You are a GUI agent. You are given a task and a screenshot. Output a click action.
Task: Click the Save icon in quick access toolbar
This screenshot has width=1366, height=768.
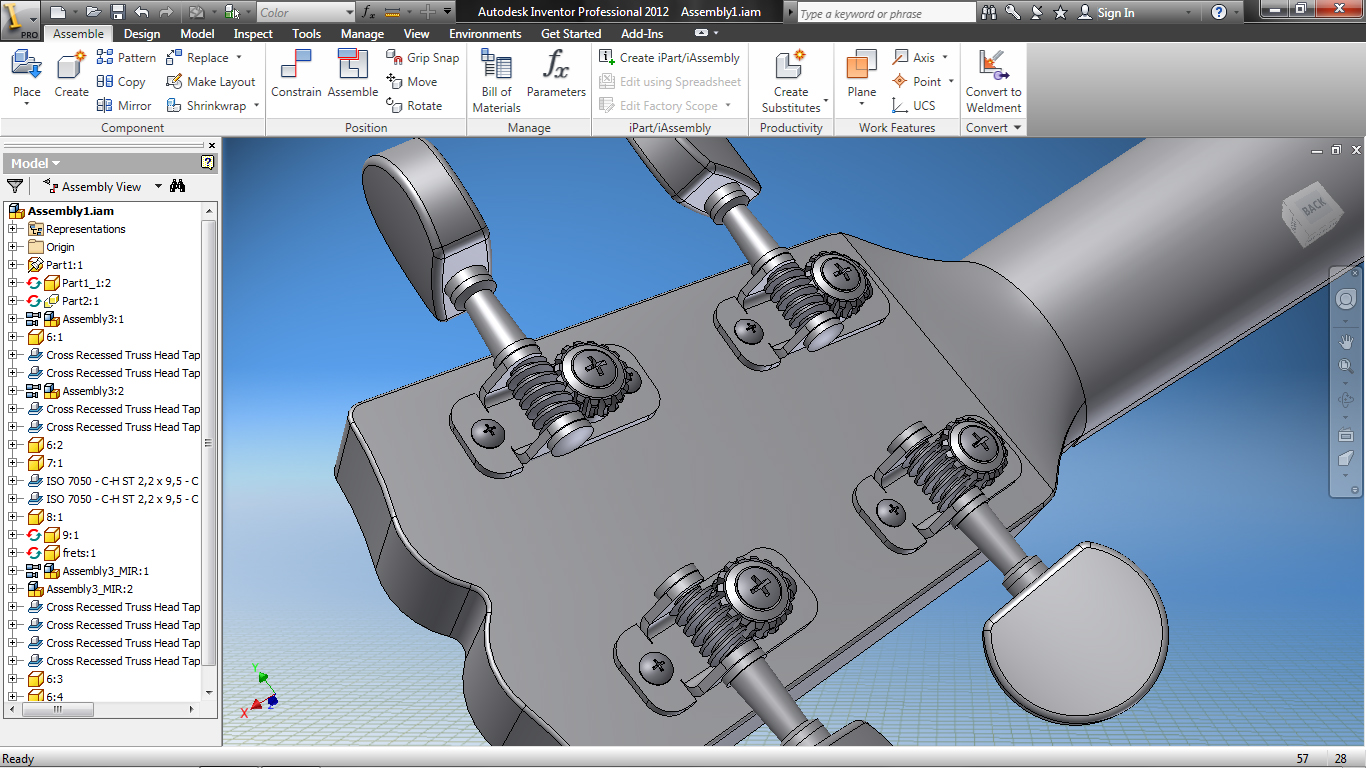[x=118, y=12]
